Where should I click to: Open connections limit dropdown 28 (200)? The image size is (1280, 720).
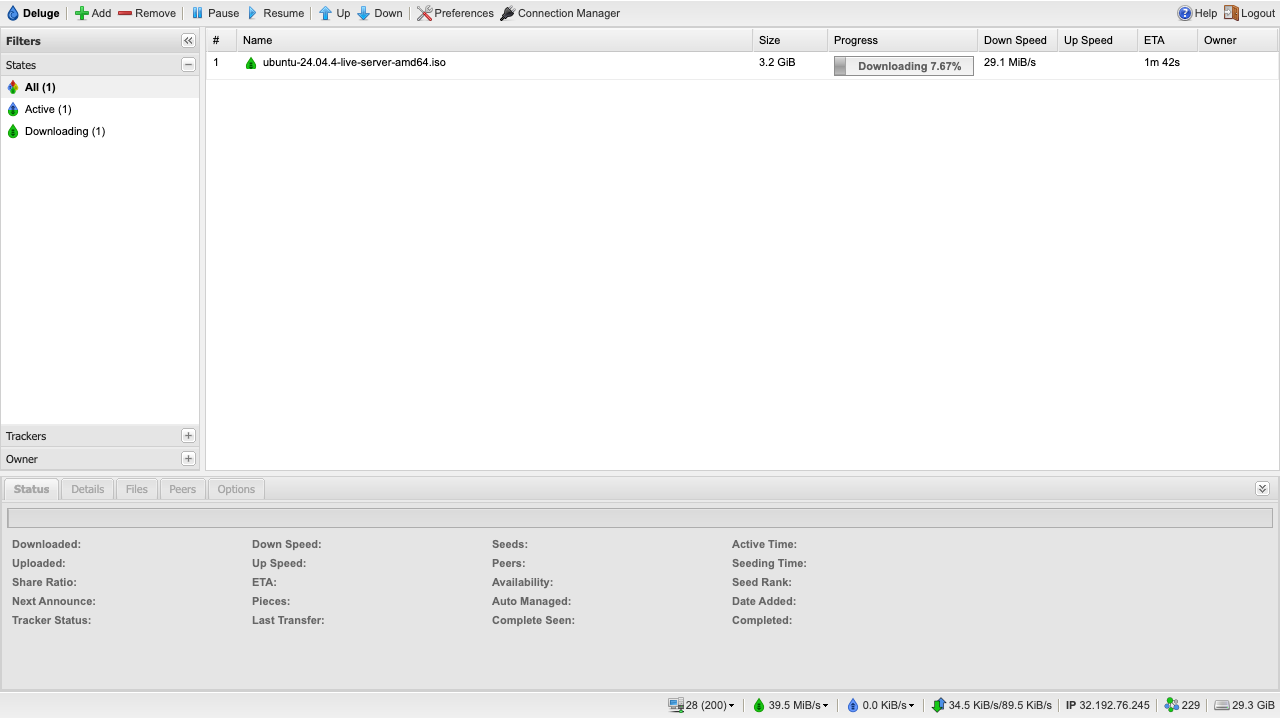701,705
